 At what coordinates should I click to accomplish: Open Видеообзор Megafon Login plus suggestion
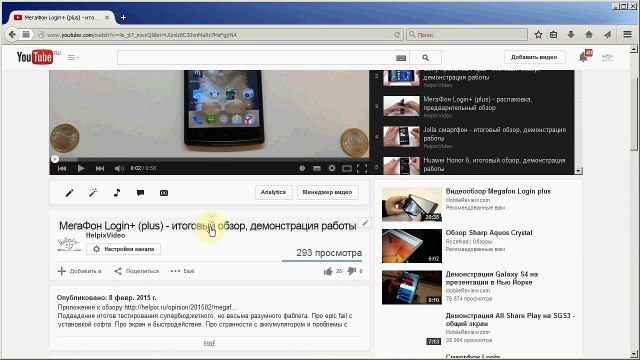[x=498, y=191]
